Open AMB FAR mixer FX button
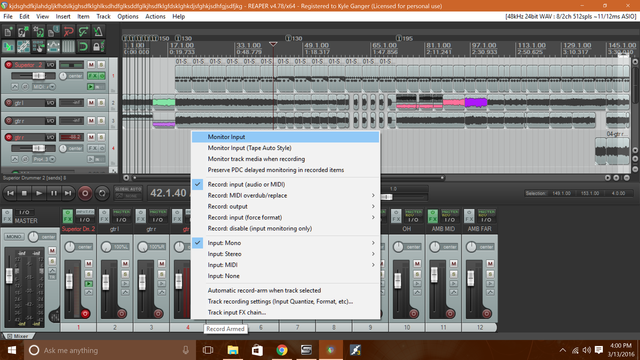Image resolution: width=640 pixels, height=360 pixels. (469, 216)
